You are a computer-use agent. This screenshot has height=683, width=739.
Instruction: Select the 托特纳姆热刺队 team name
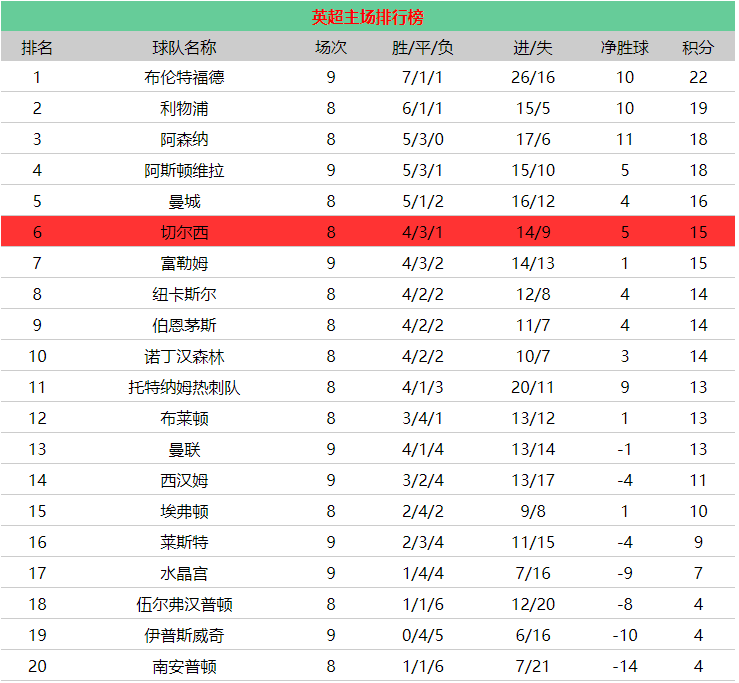tap(184, 387)
